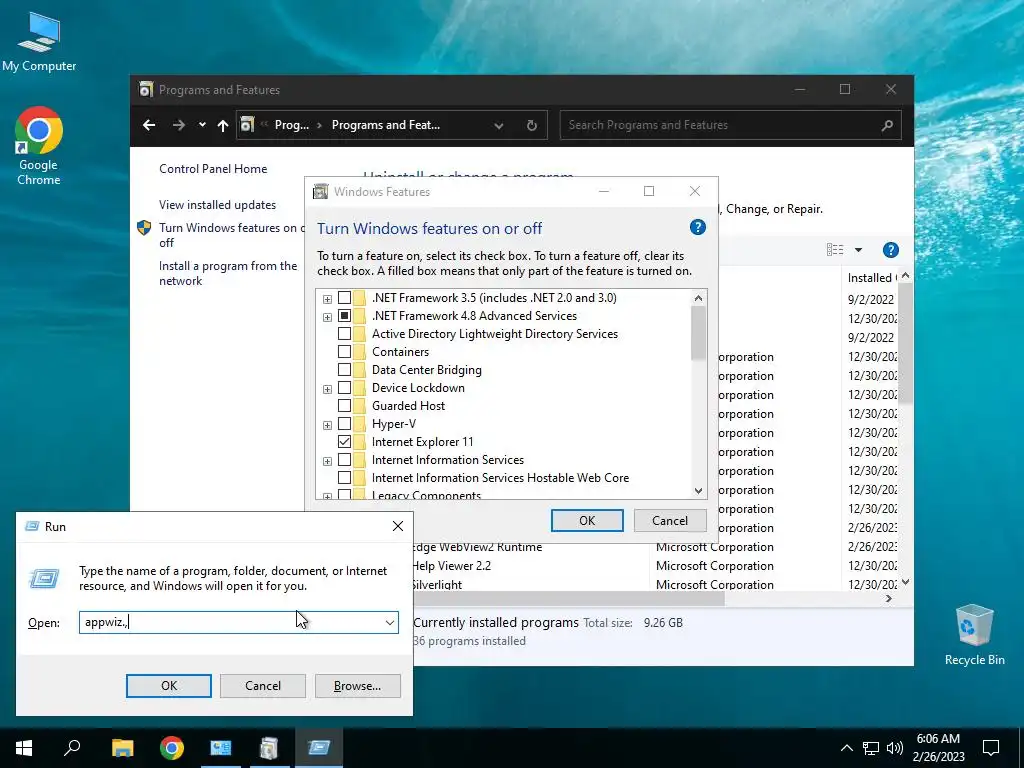Show hidden system tray icons
This screenshot has width=1024, height=768.
[x=846, y=748]
